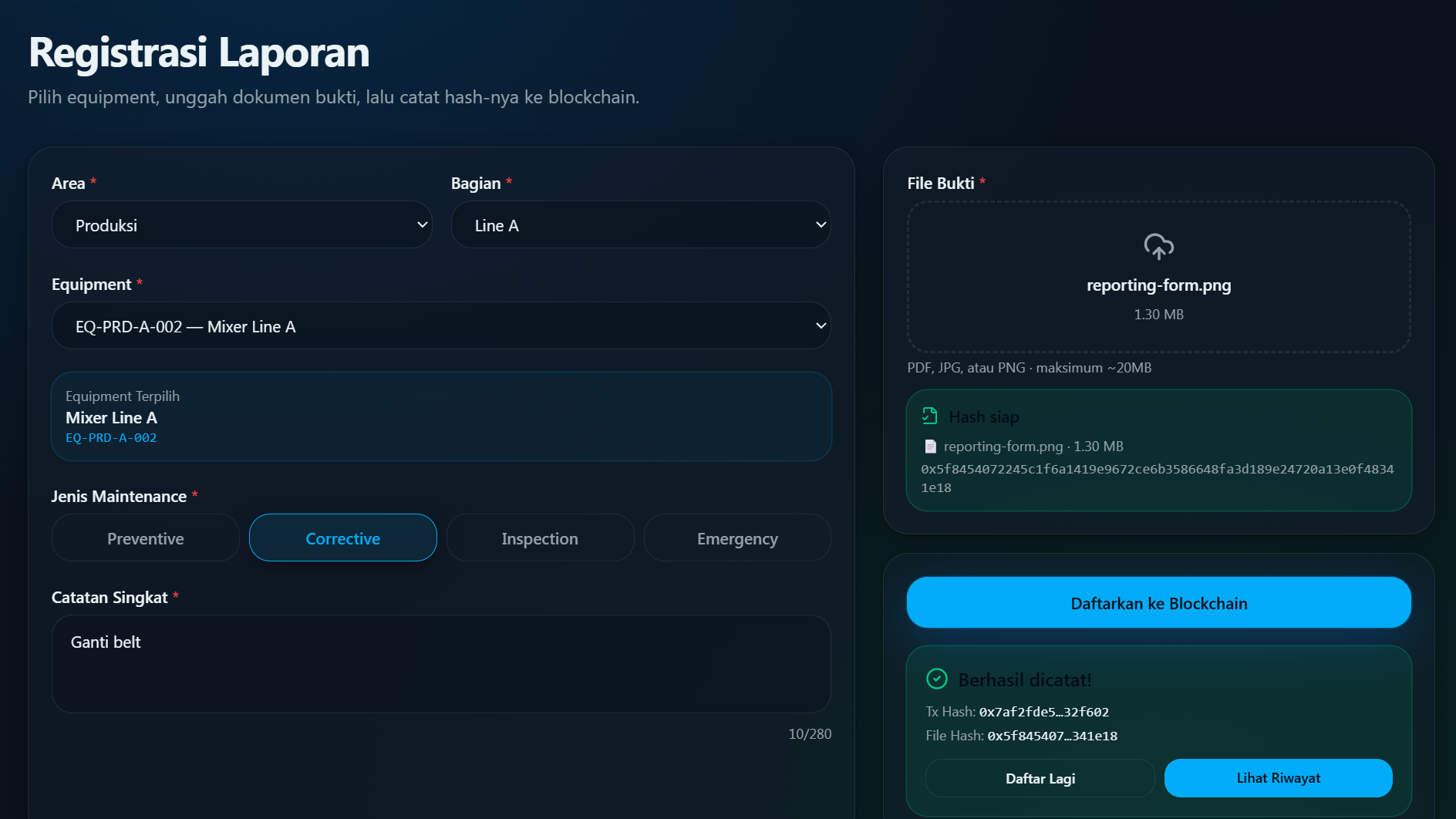Open the Area dropdown showing Produksi
Image resolution: width=1456 pixels, height=819 pixels.
pyautogui.click(x=241, y=225)
